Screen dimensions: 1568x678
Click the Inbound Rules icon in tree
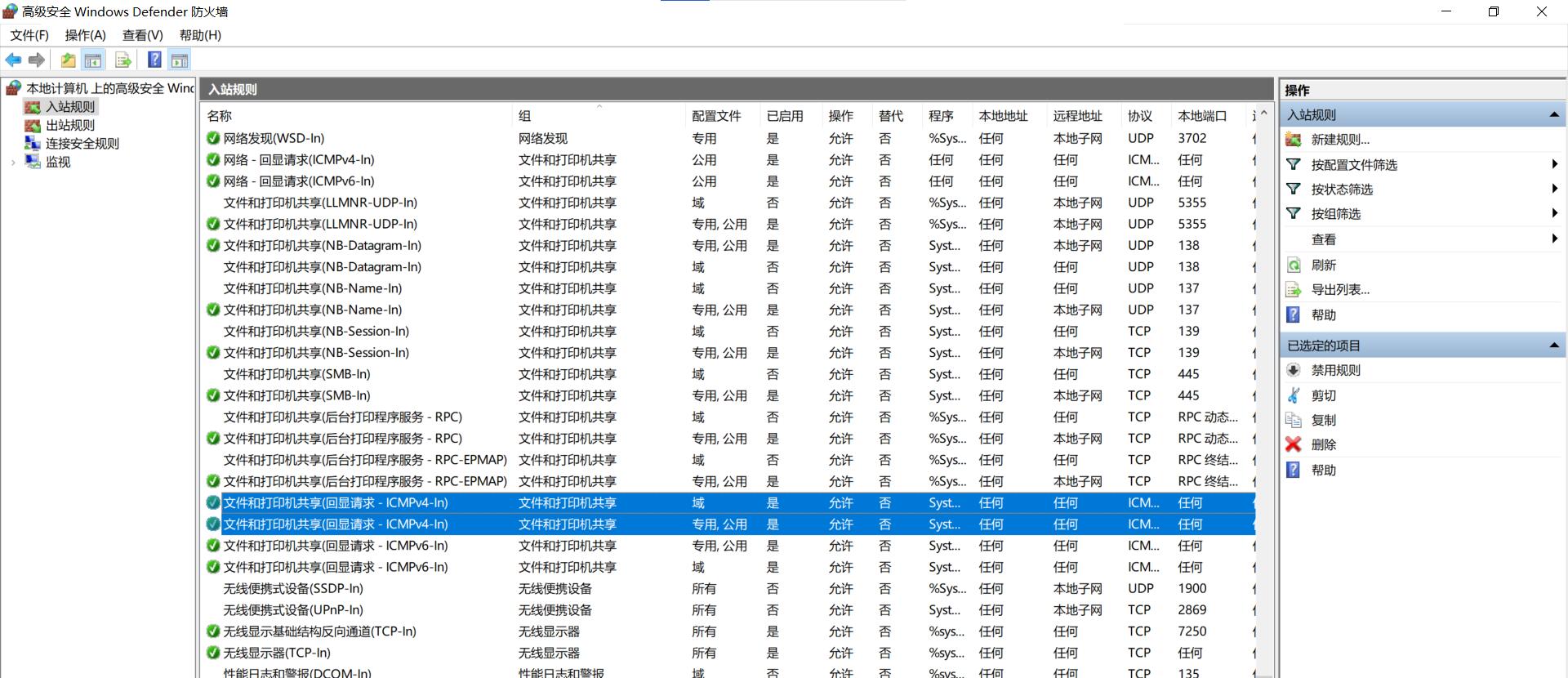click(33, 107)
